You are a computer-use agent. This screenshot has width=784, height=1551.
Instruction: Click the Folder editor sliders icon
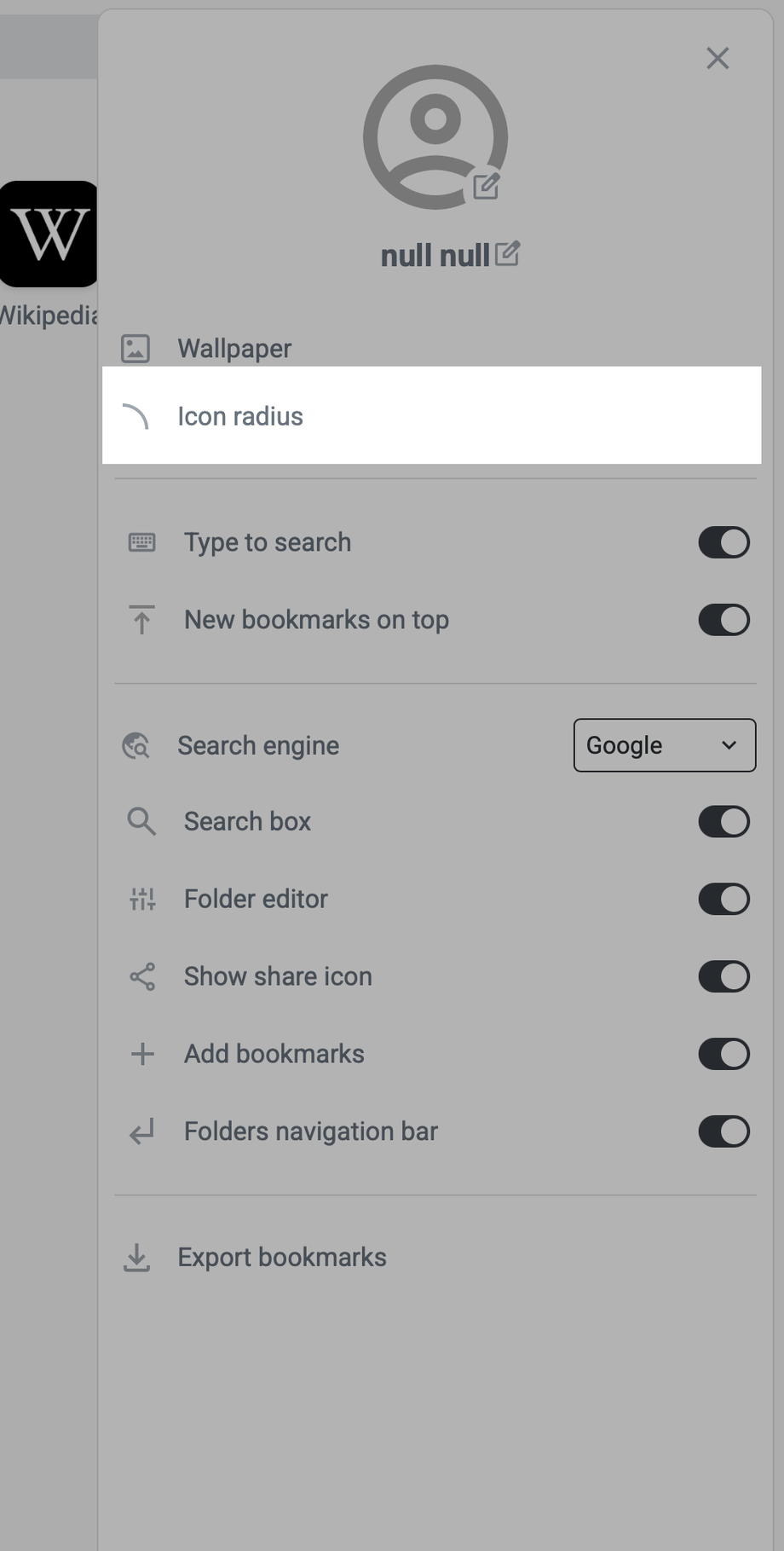pyautogui.click(x=142, y=899)
